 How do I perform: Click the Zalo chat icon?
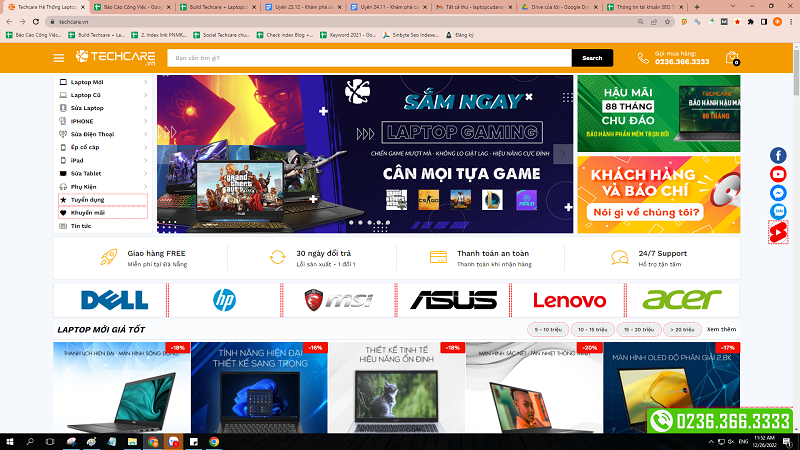(x=778, y=211)
